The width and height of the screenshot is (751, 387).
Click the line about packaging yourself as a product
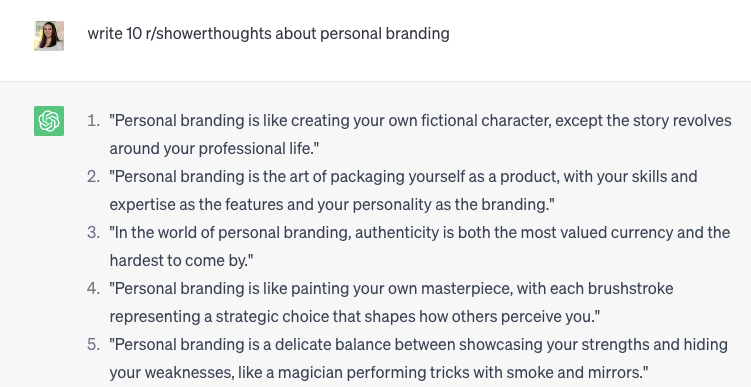pos(403,177)
